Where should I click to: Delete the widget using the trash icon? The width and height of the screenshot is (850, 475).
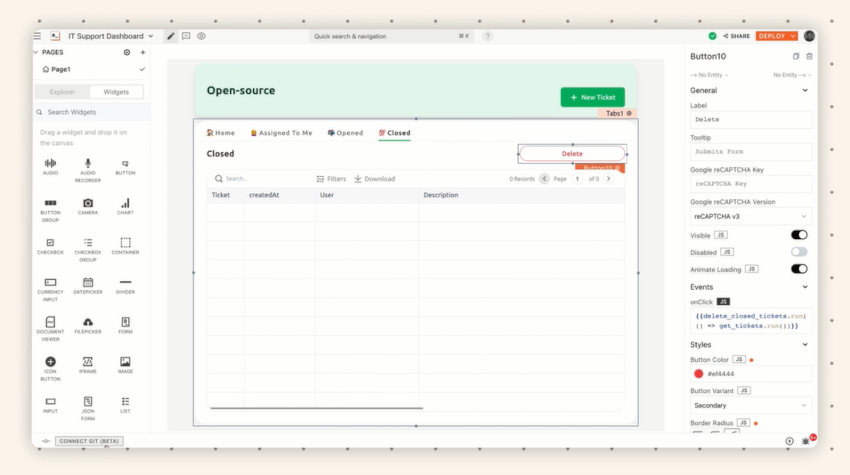pos(809,56)
